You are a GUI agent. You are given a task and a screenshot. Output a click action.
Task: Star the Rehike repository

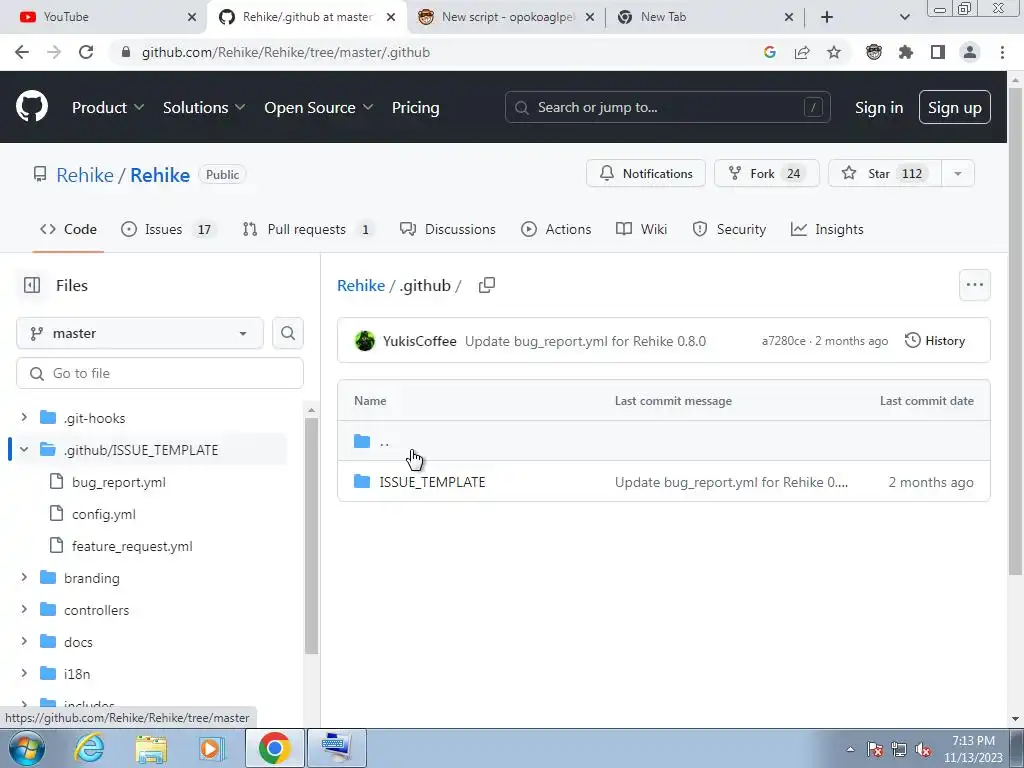[x=884, y=174]
